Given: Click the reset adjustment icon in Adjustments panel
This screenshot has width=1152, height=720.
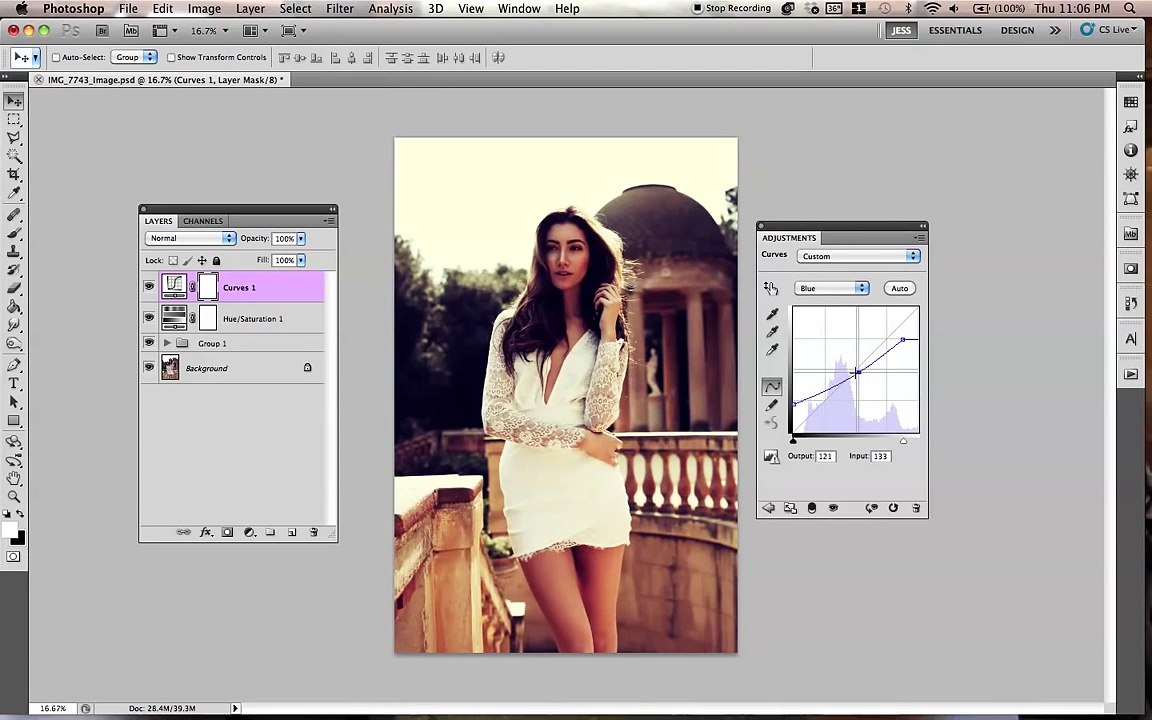Looking at the screenshot, I should (893, 508).
